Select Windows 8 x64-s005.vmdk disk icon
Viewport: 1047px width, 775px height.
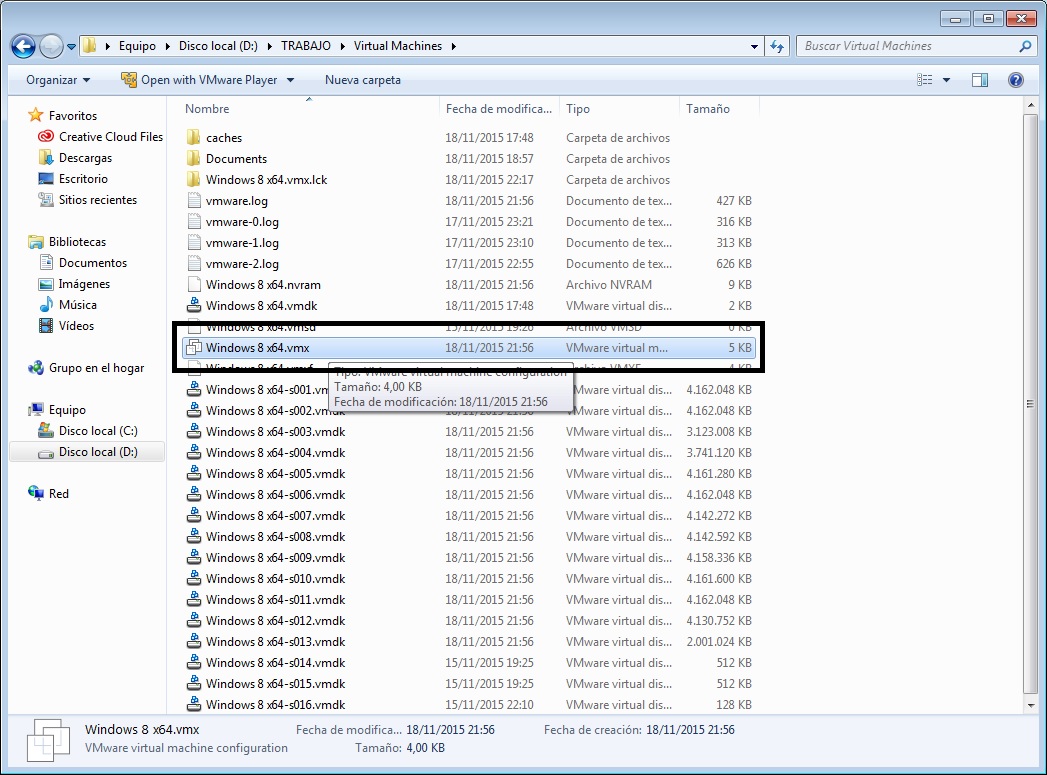click(194, 474)
